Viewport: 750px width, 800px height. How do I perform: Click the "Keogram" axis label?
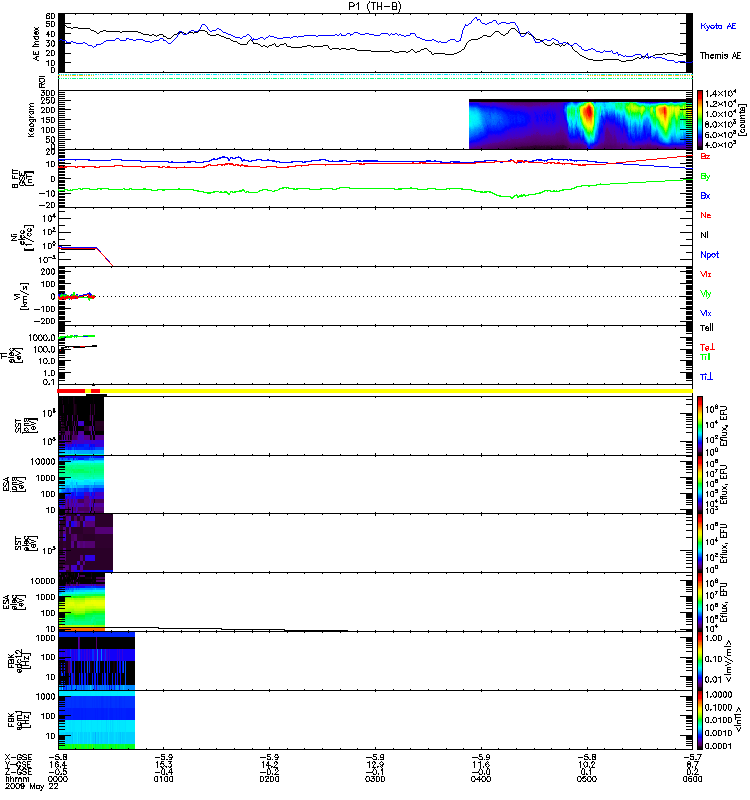pyautogui.click(x=31, y=119)
